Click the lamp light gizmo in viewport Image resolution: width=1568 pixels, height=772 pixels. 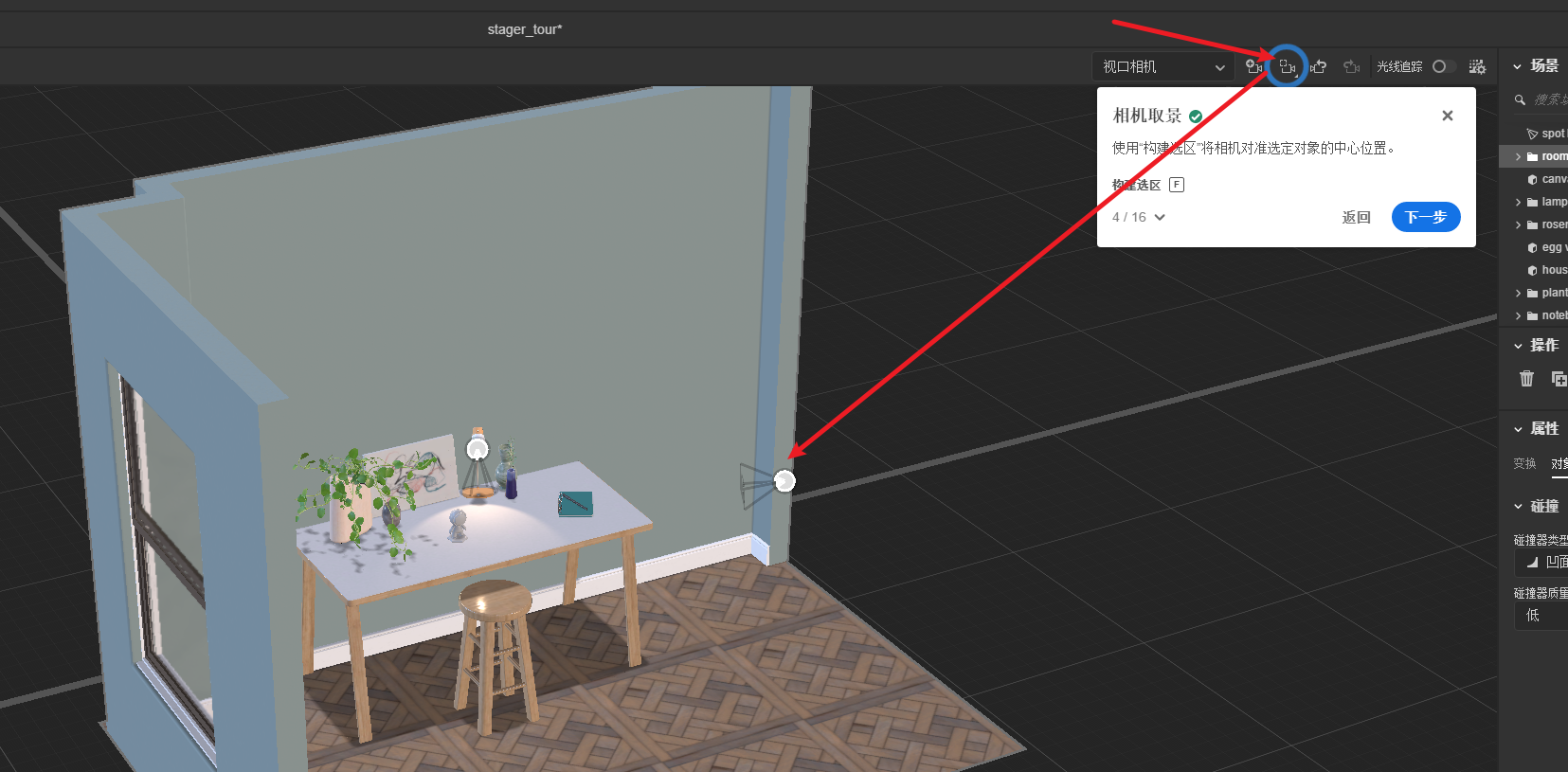coord(478,449)
